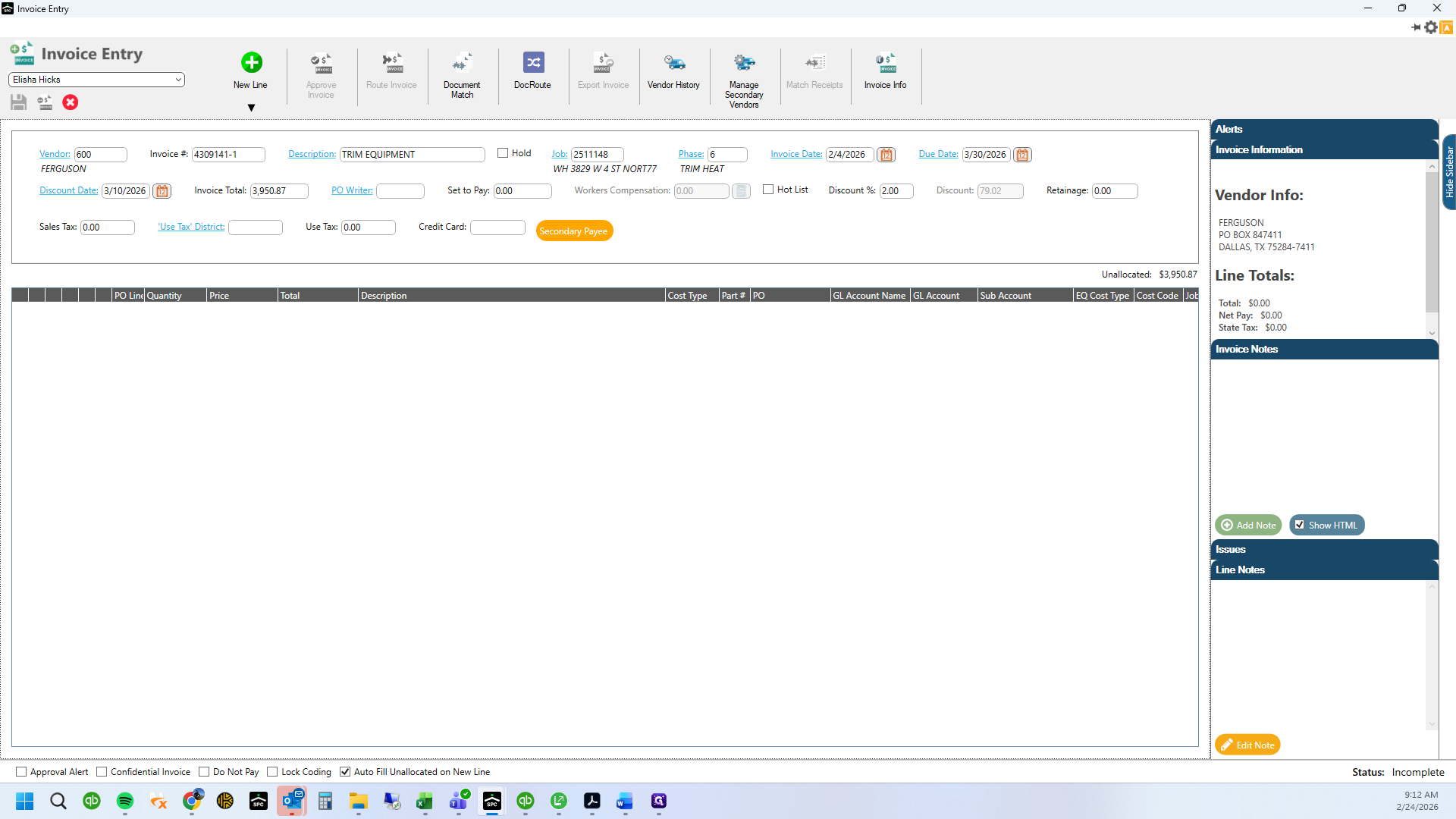Viewport: 1456px width, 819px height.
Task: Click the green New Line icon
Action: [x=251, y=62]
